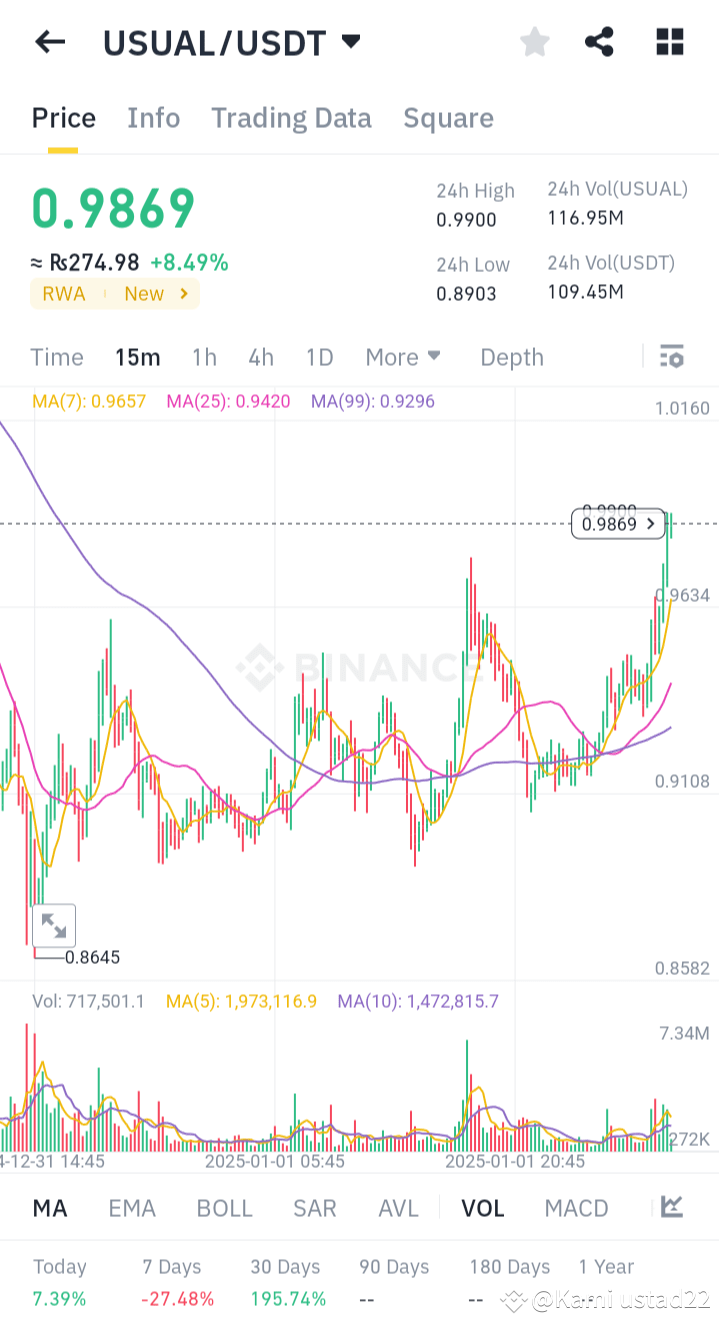
Task: Expand the More timeframe options
Action: (x=402, y=356)
